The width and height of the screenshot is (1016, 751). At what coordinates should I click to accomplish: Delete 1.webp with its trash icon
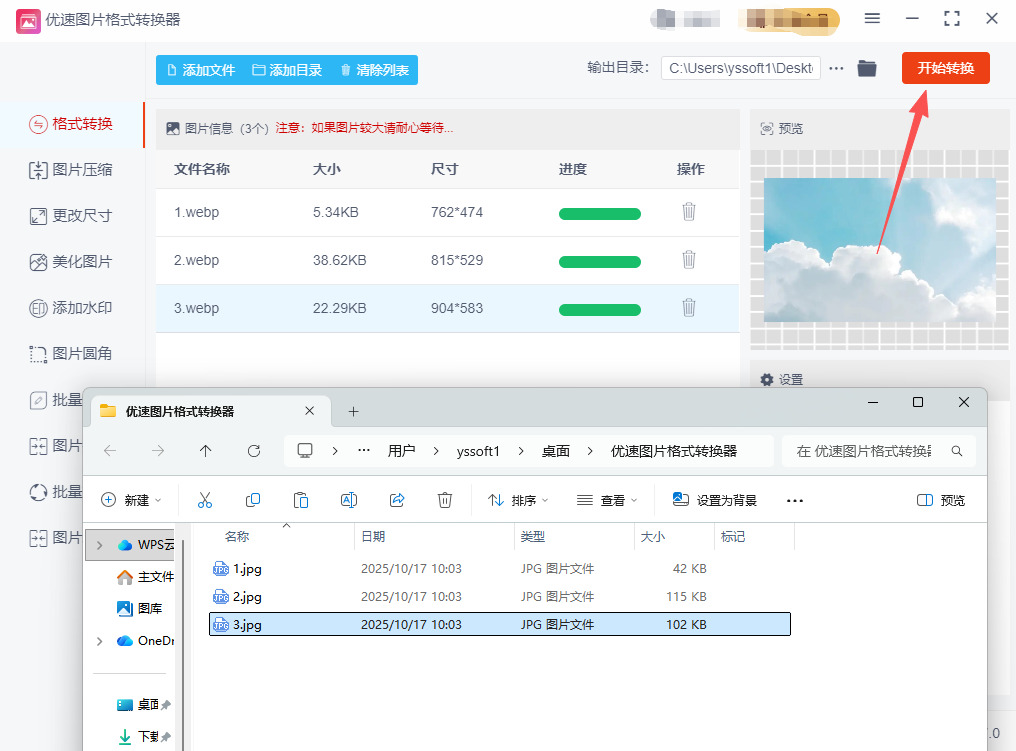[x=688, y=212]
